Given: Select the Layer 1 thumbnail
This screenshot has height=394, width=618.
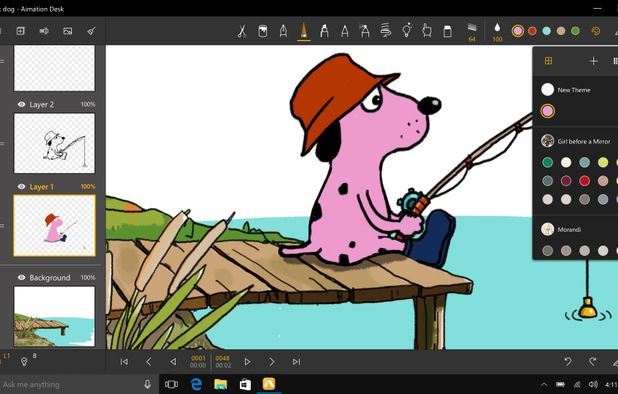Looking at the screenshot, I should 54,226.
